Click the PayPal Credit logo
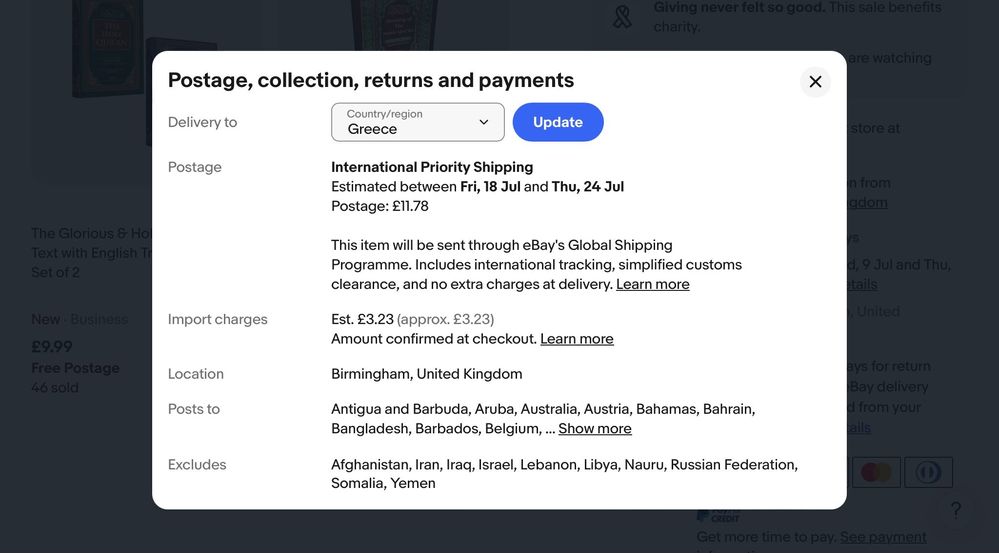This screenshot has width=999, height=553. [718, 515]
